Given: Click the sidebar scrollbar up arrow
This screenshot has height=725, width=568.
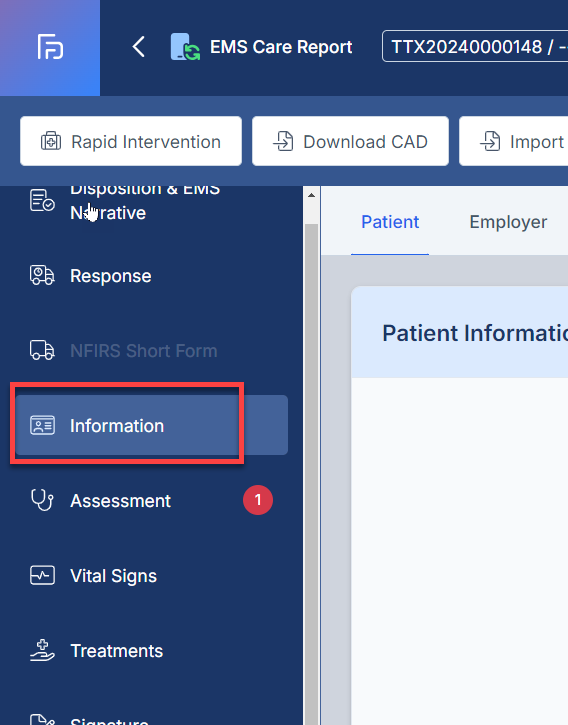Looking at the screenshot, I should click(312, 195).
